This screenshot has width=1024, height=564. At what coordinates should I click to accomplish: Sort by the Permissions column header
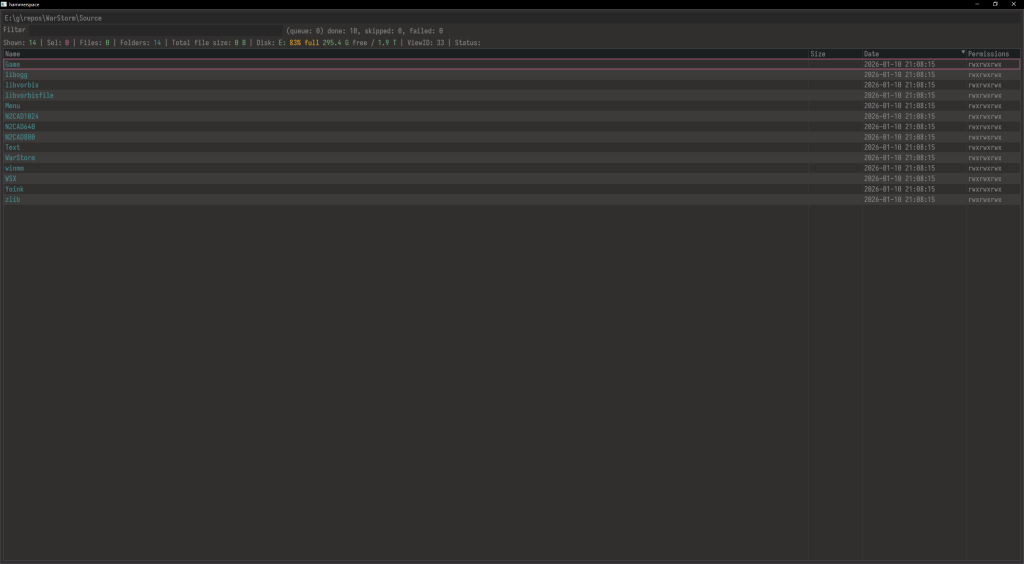point(993,54)
